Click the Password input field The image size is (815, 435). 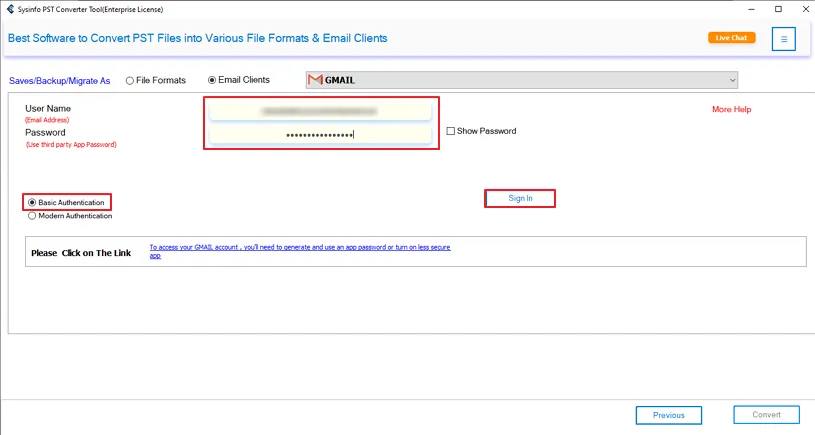tap(320, 135)
